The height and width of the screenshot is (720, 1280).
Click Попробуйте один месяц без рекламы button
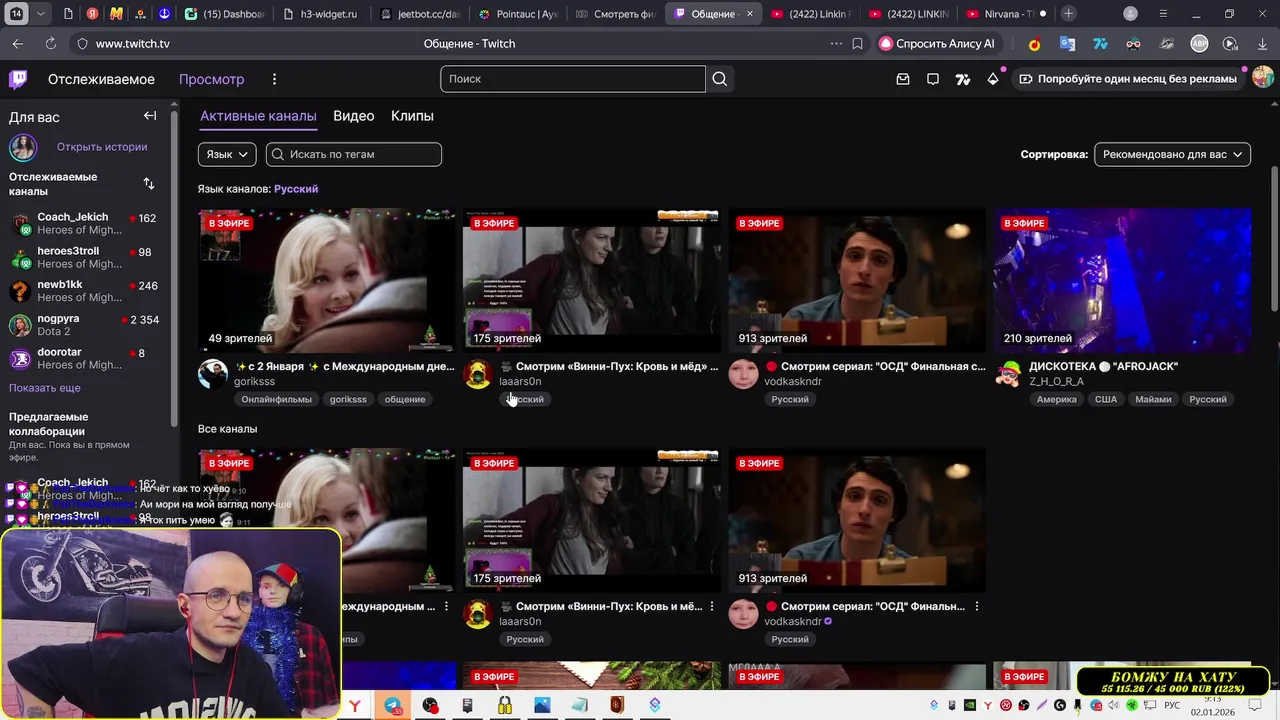pos(1129,79)
